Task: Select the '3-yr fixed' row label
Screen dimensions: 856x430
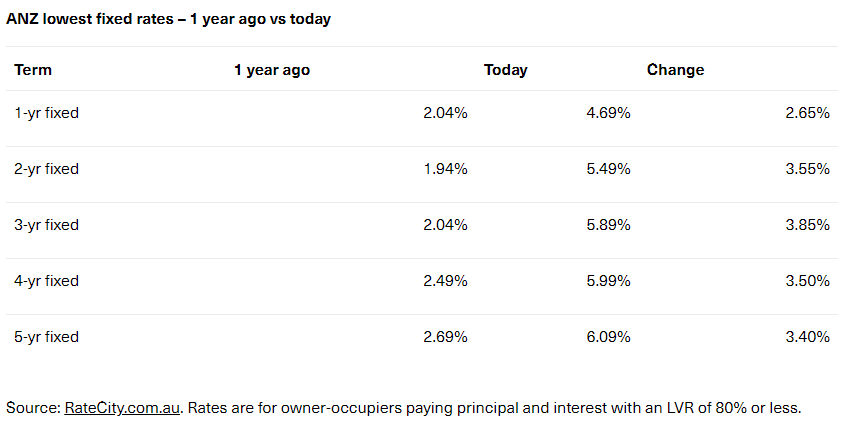Action: 46,225
